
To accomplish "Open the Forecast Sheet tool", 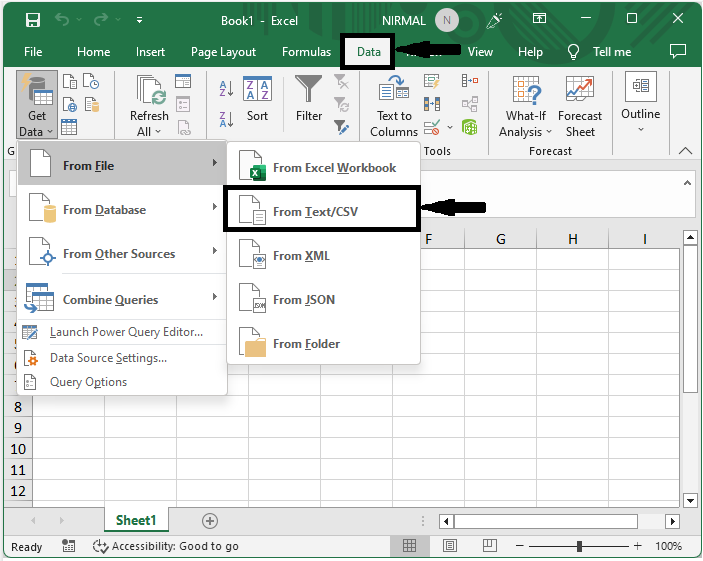I will pos(580,107).
